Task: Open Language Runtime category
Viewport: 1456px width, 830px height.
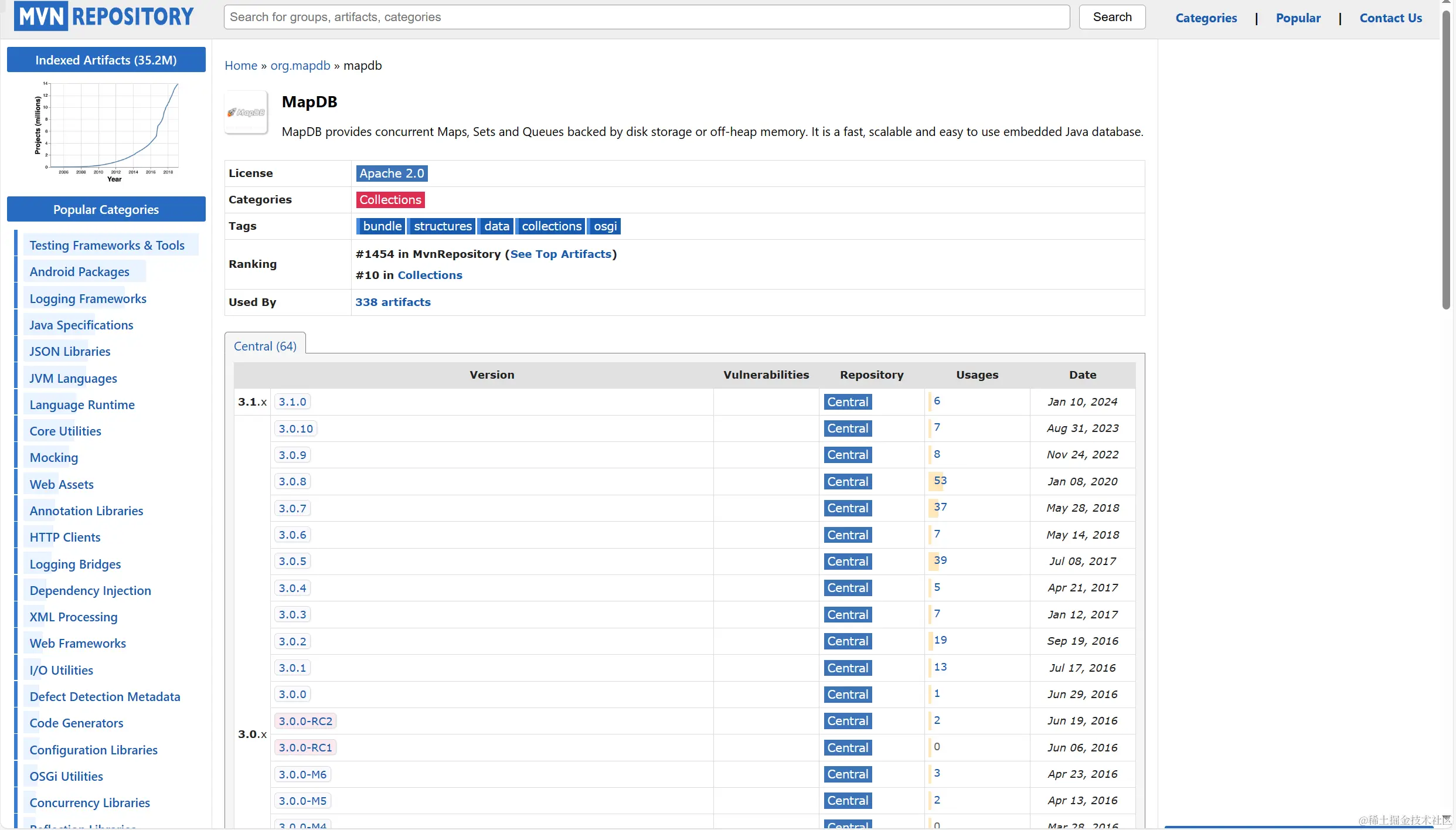Action: (x=82, y=405)
